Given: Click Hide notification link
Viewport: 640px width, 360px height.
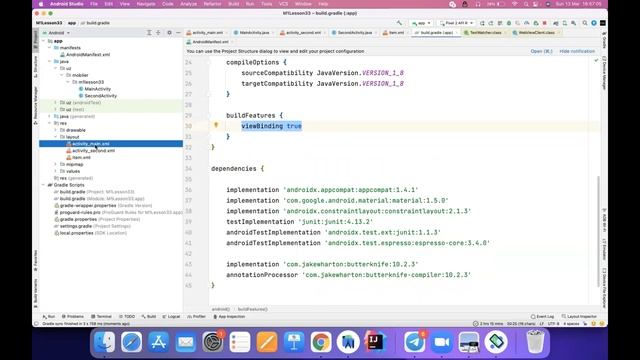Looking at the screenshot, I should tap(577, 51).
